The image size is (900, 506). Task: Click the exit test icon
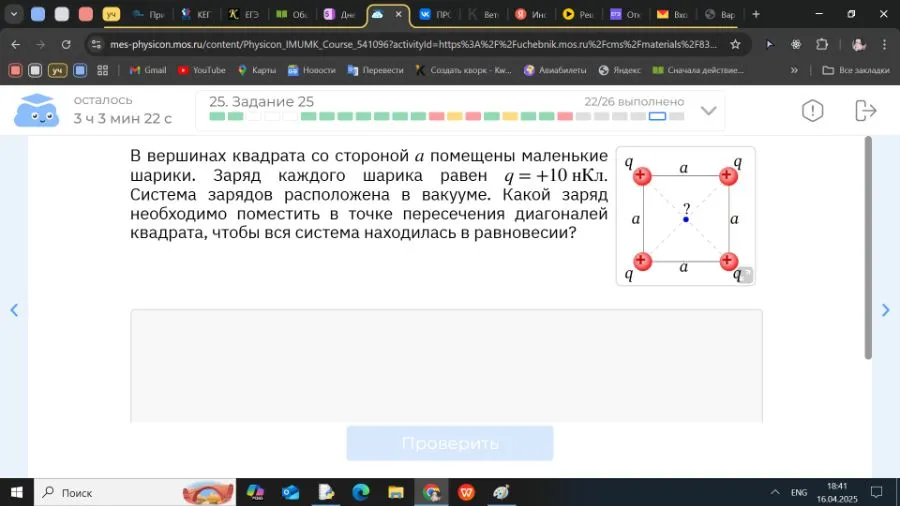pyautogui.click(x=865, y=110)
